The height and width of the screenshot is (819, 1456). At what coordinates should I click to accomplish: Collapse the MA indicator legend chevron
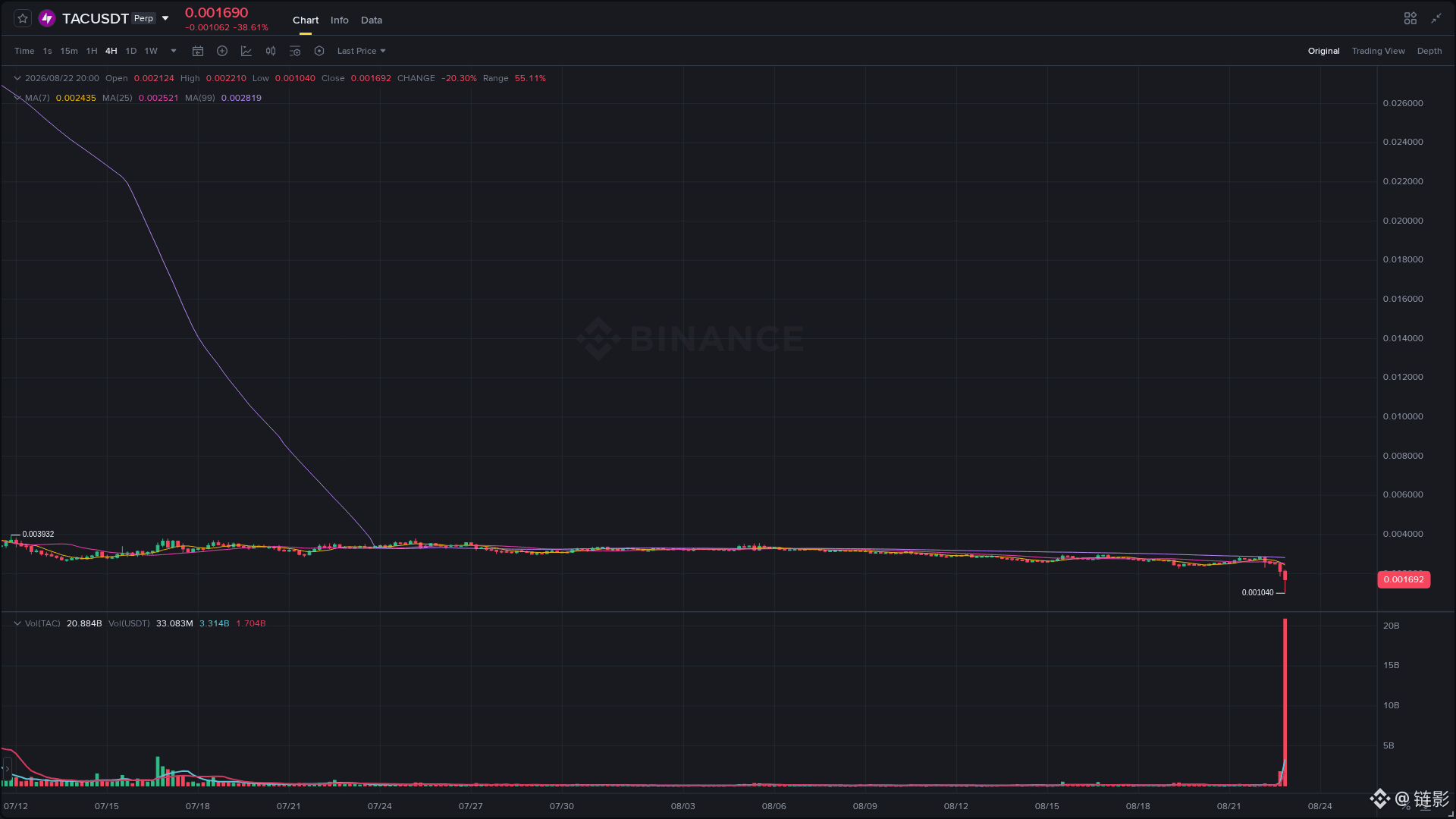[17, 98]
